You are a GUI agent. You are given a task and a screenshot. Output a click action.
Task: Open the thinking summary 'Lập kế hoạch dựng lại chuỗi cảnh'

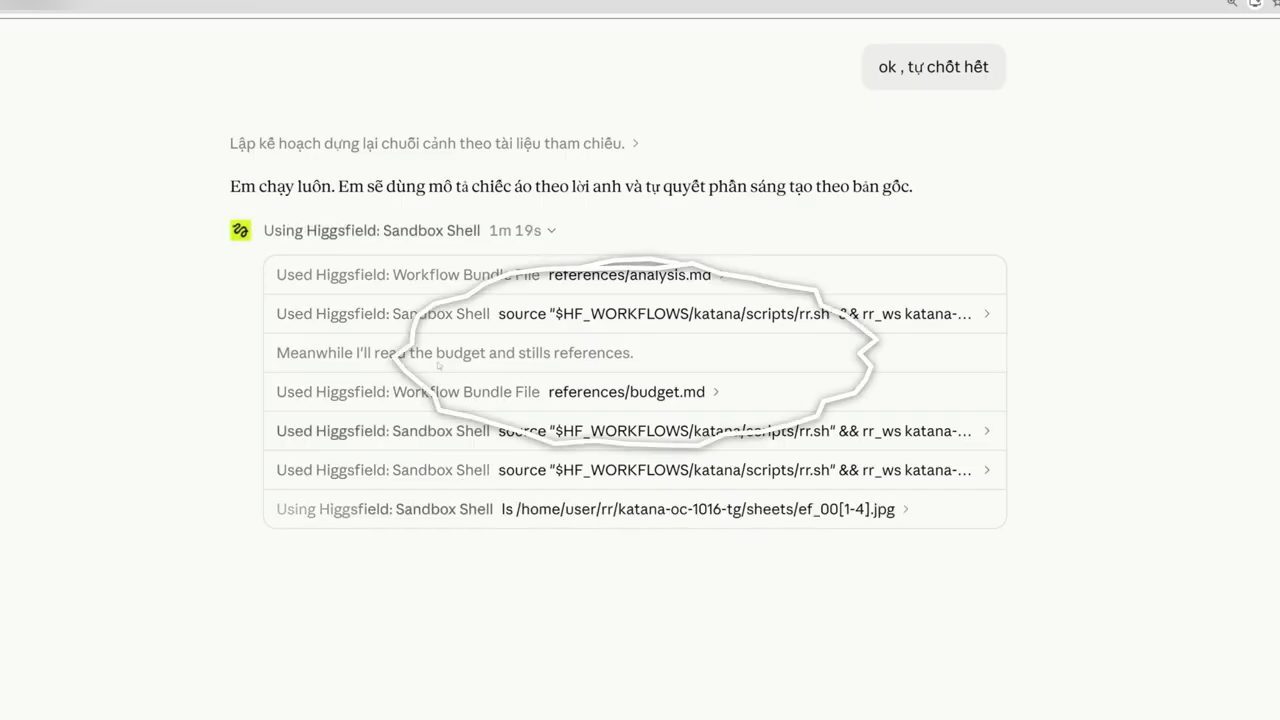tap(427, 144)
